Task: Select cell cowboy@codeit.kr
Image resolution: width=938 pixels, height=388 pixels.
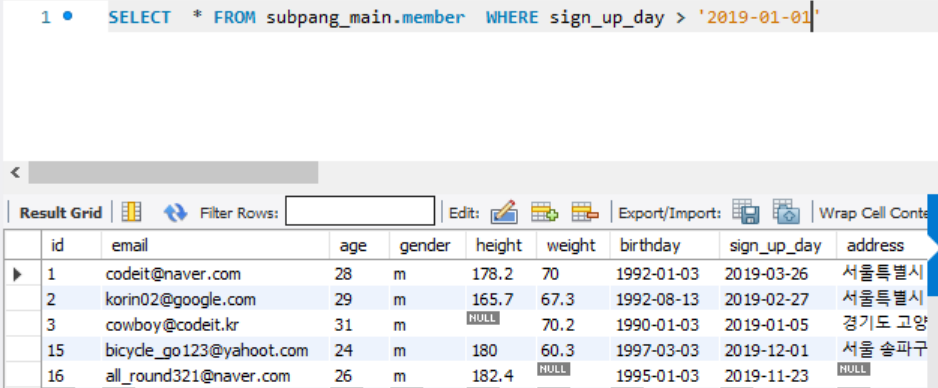Action: pyautogui.click(x=173, y=325)
